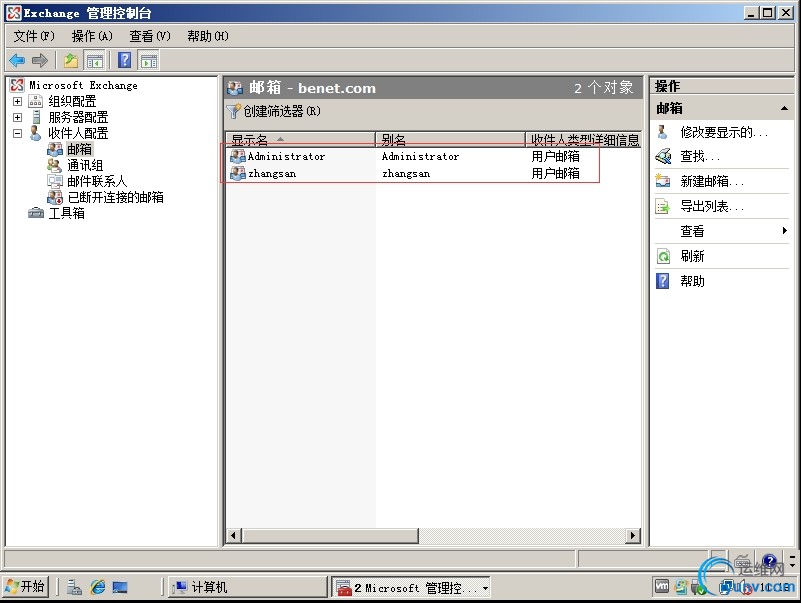Collapse the 邮箱 actions section arrow
The width and height of the screenshot is (801, 603).
[x=784, y=108]
